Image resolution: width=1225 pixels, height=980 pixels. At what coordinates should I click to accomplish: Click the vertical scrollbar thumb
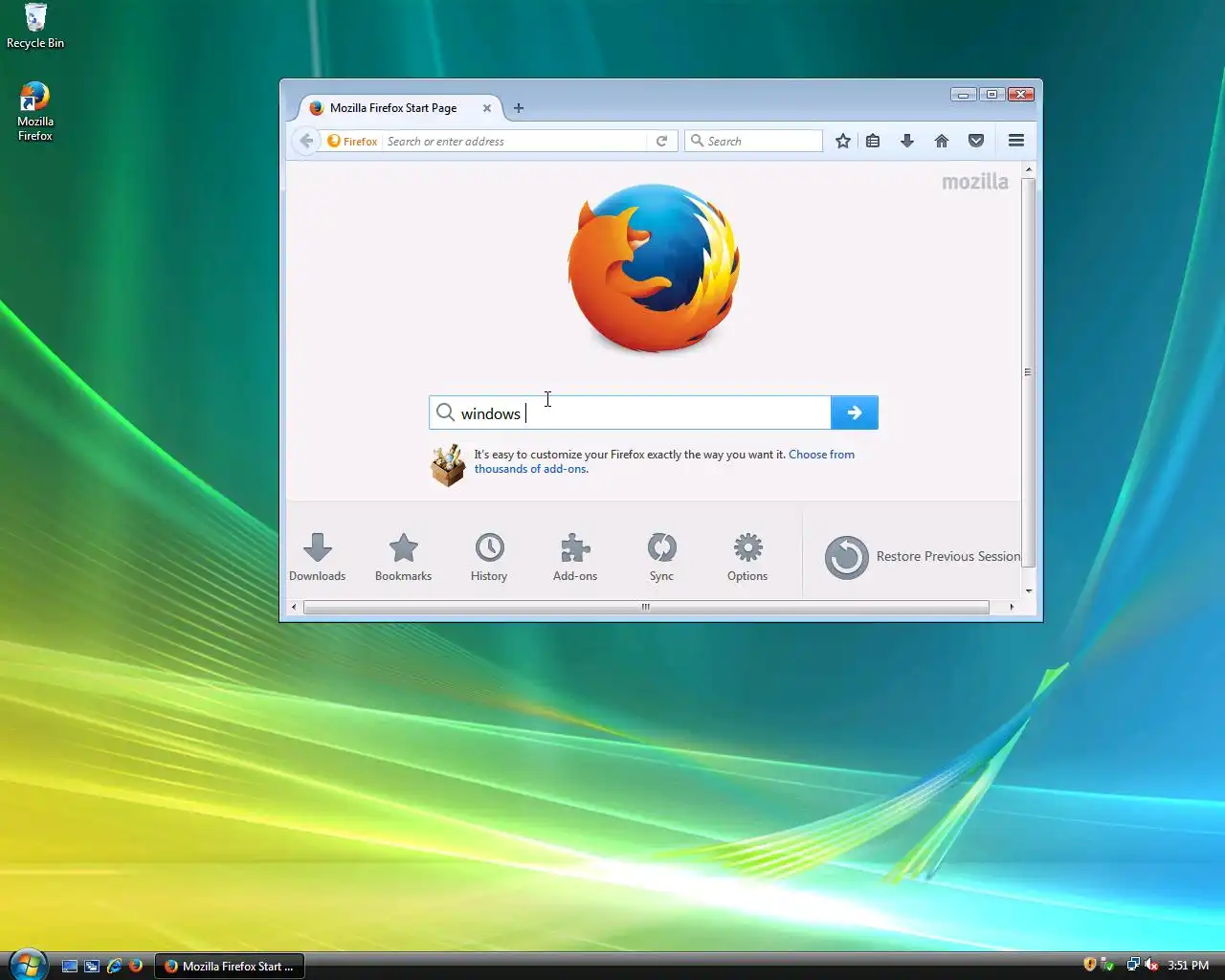[1029, 372]
